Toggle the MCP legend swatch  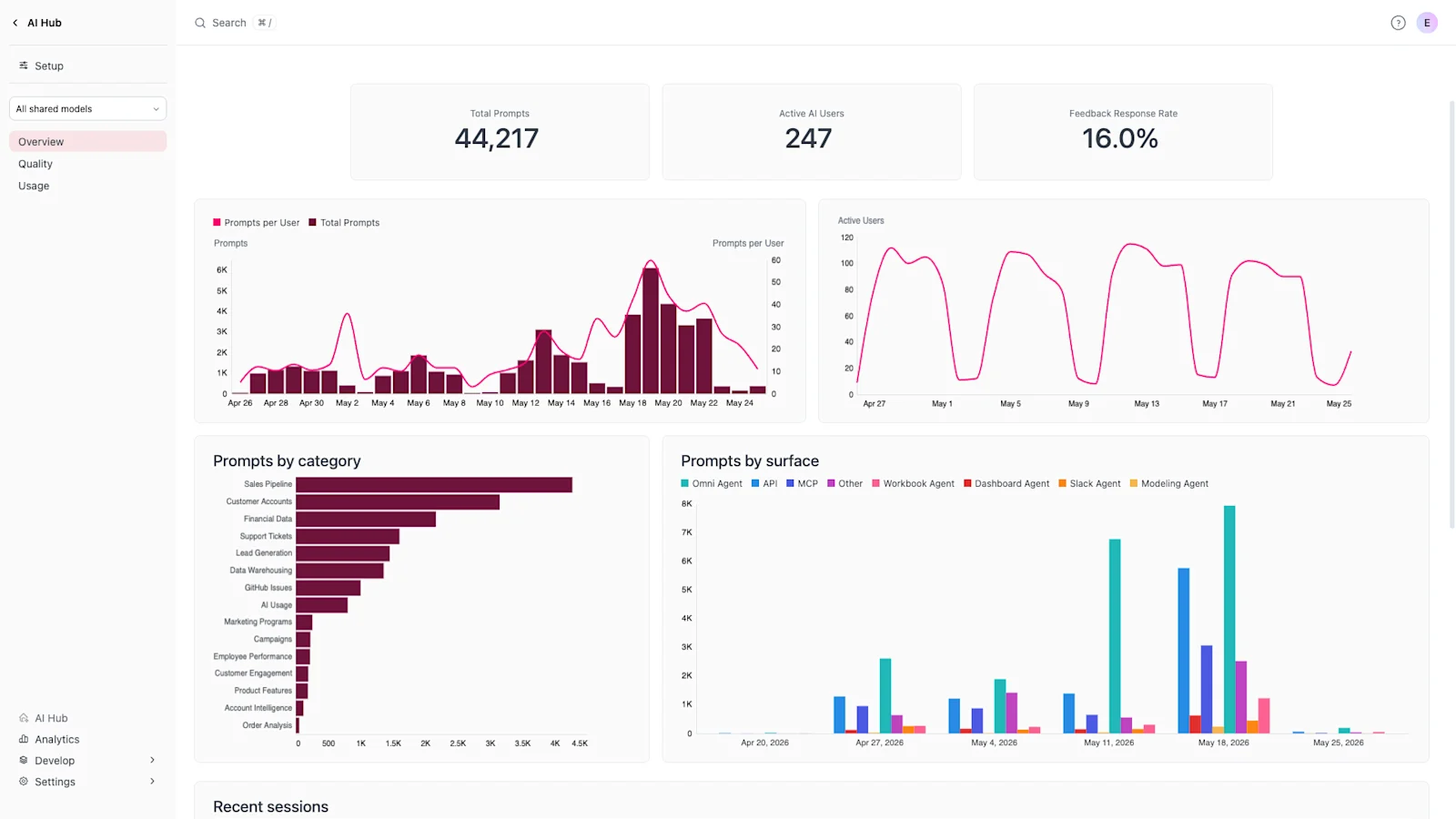(x=790, y=483)
